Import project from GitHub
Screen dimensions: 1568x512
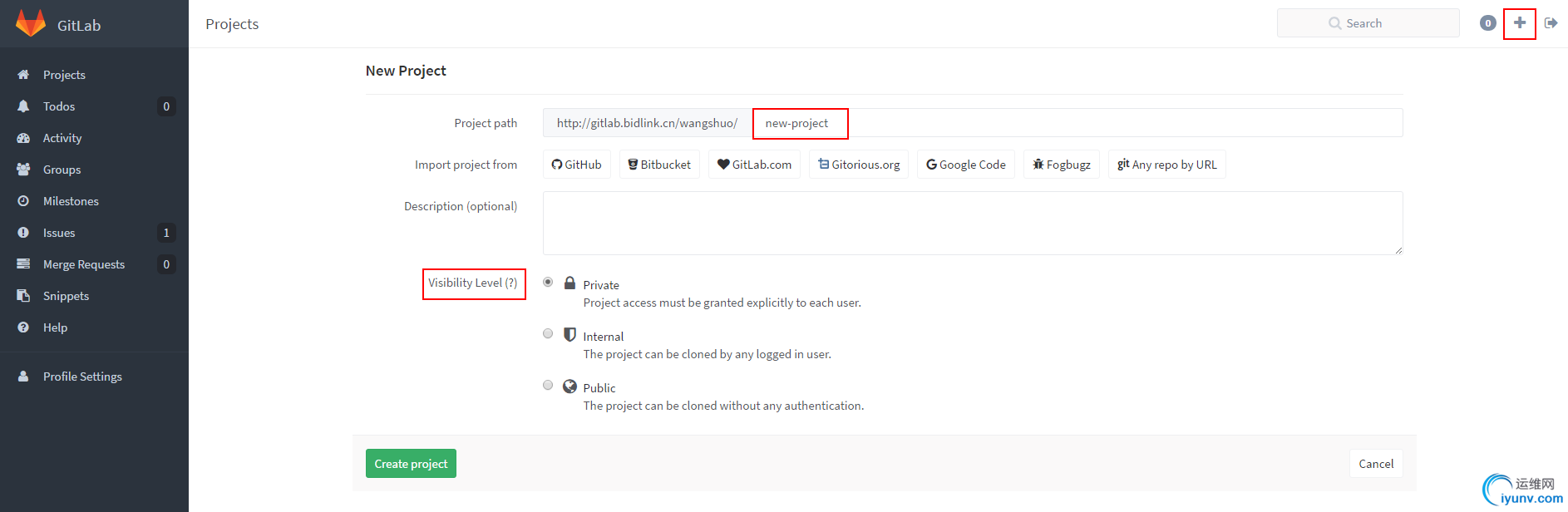(577, 165)
